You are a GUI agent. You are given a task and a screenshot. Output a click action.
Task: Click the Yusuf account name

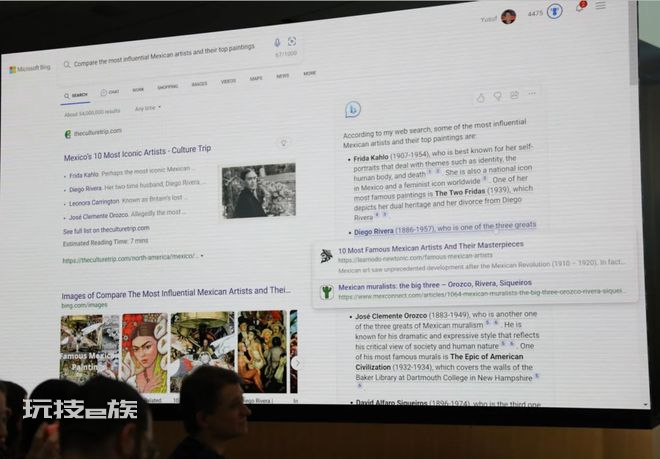tap(489, 19)
